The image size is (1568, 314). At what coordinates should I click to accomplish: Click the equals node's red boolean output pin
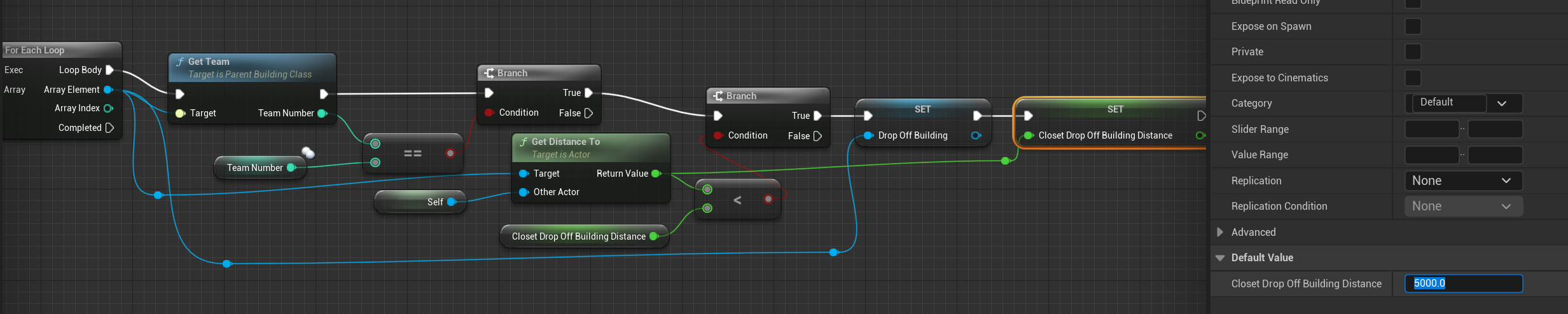[x=450, y=153]
